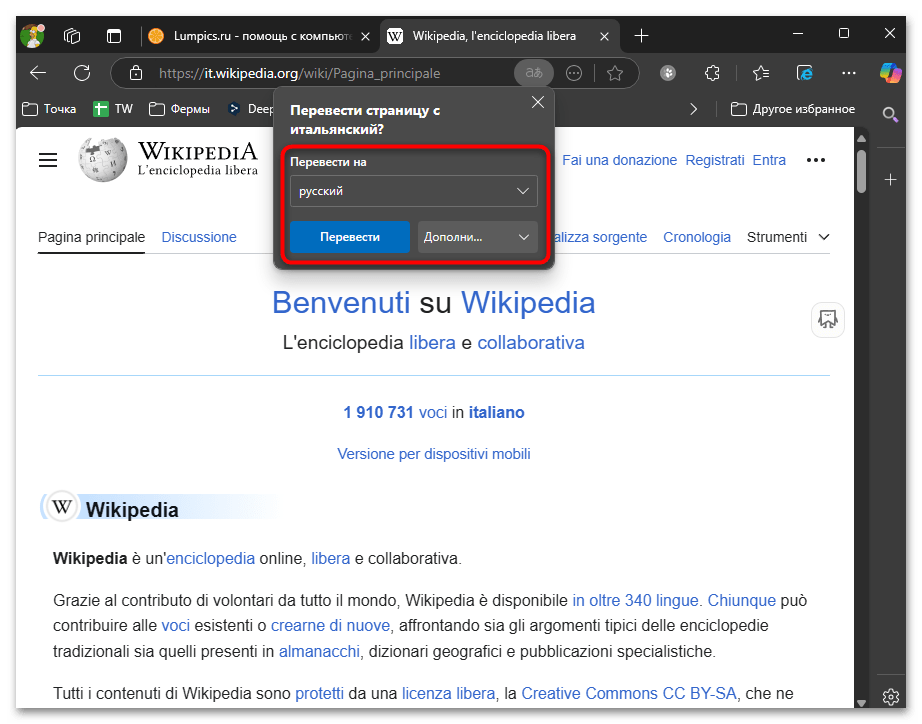Close the translate popup

tap(537, 102)
